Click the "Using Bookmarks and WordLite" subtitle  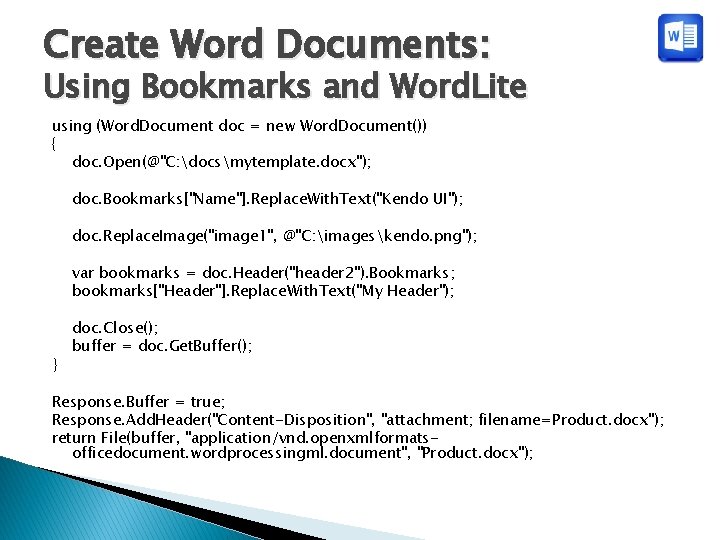tap(285, 86)
